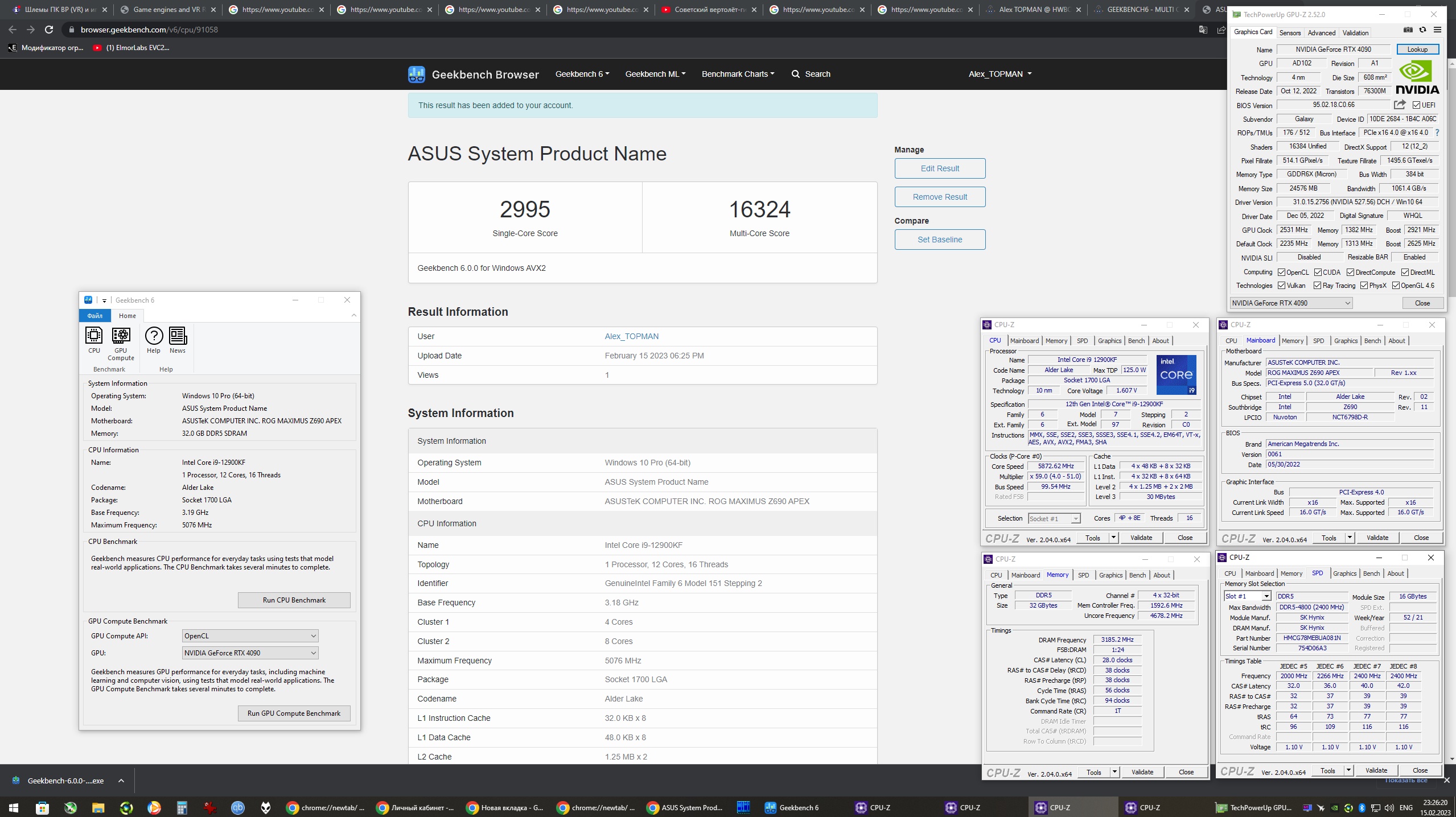Switch to TechPowerUp GPU-Z taskbar item
The height and width of the screenshot is (817, 1456).
[x=1255, y=807]
